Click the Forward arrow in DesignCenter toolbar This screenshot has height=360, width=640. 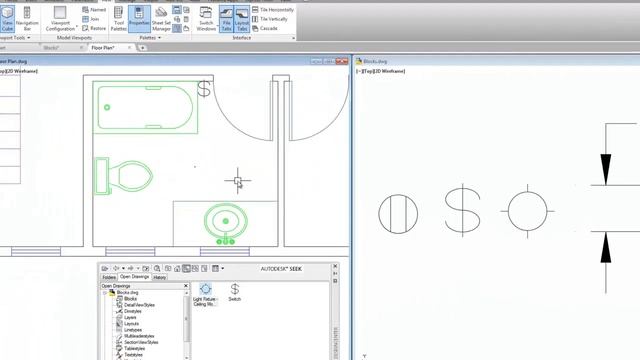coord(131,268)
